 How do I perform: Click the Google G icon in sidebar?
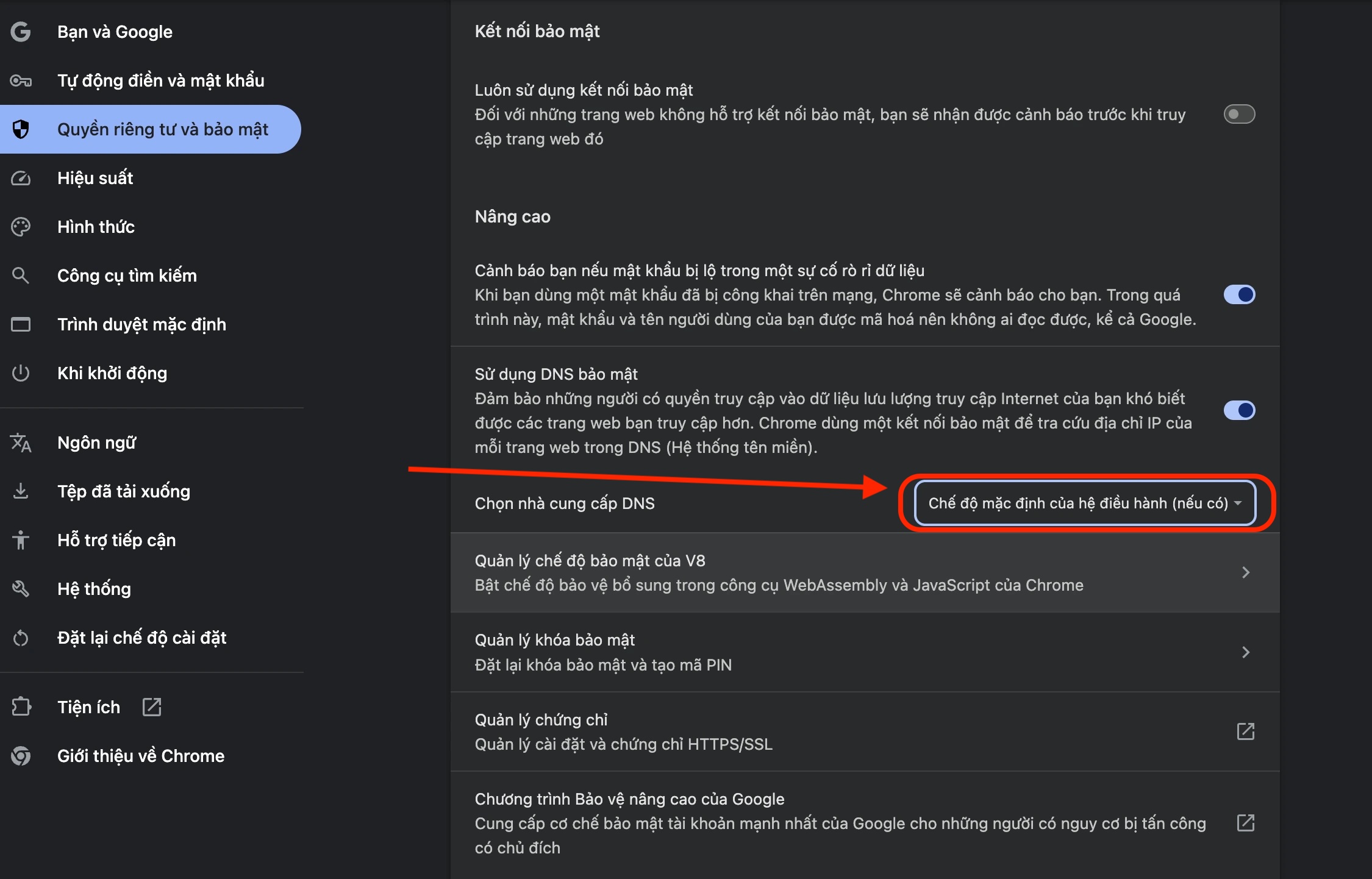(21, 32)
